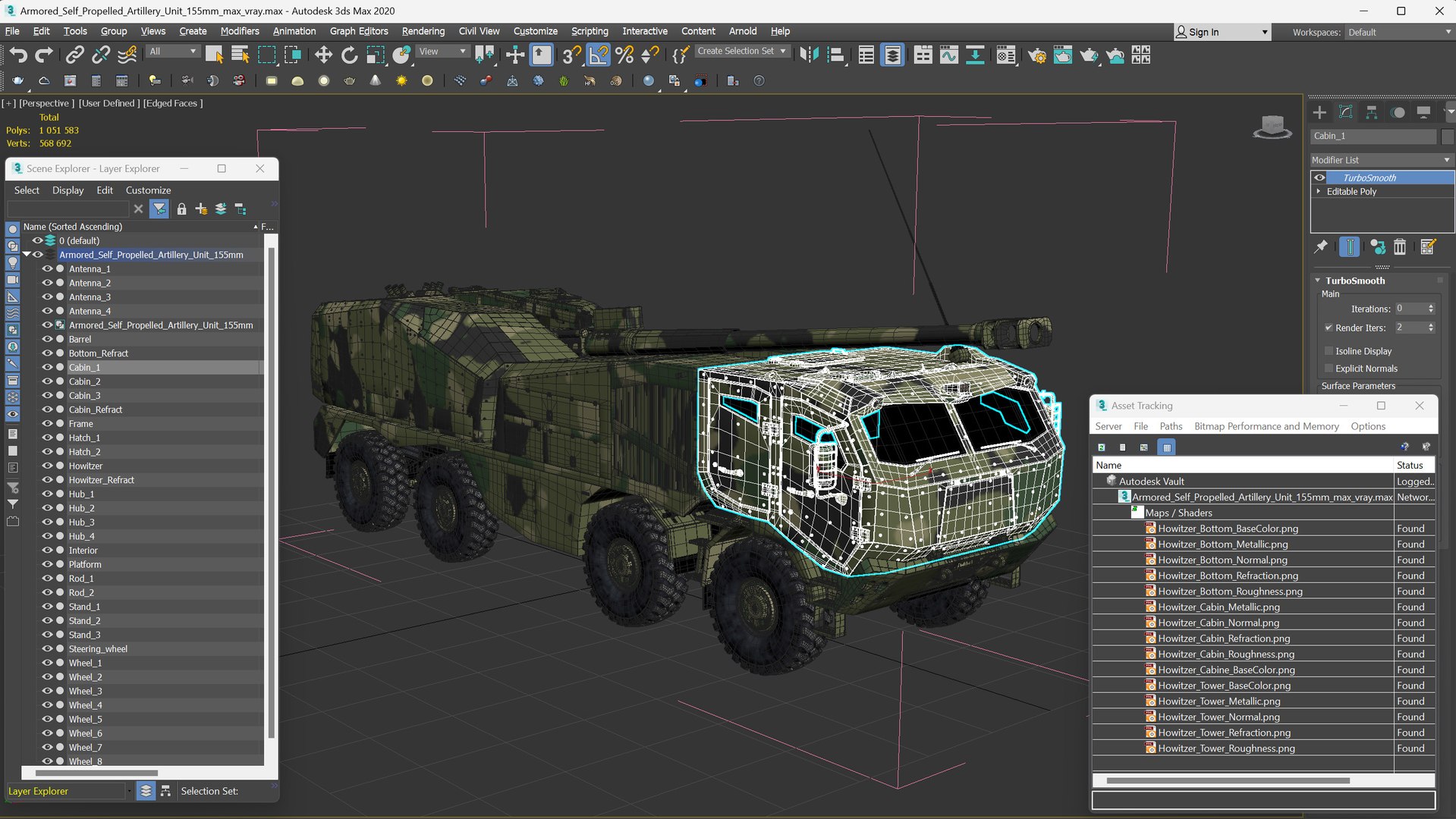Image resolution: width=1456 pixels, height=819 pixels.
Task: Click the Undo arrow icon
Action: pos(18,55)
